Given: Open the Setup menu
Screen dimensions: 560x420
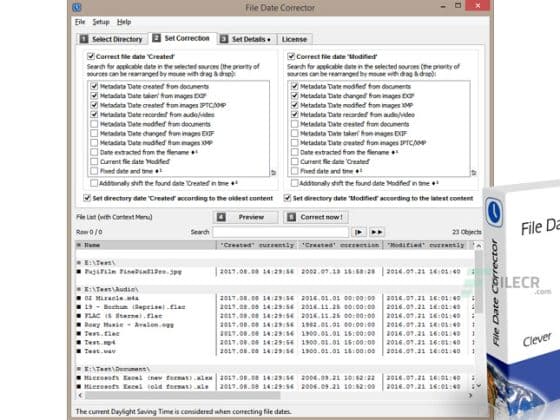Looking at the screenshot, I should (x=101, y=22).
